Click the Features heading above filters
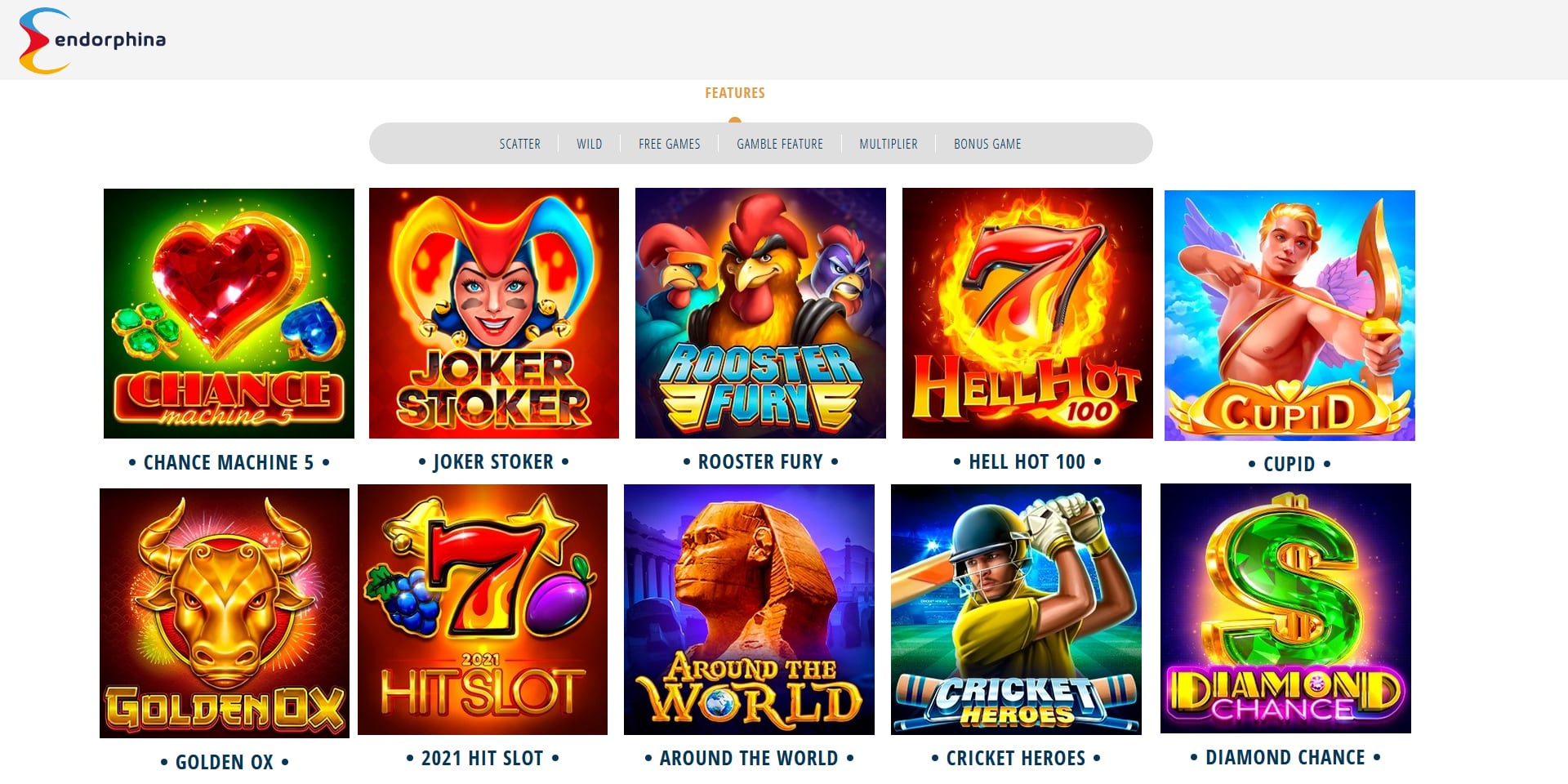Viewport: 1568px width, 784px height. coord(735,93)
